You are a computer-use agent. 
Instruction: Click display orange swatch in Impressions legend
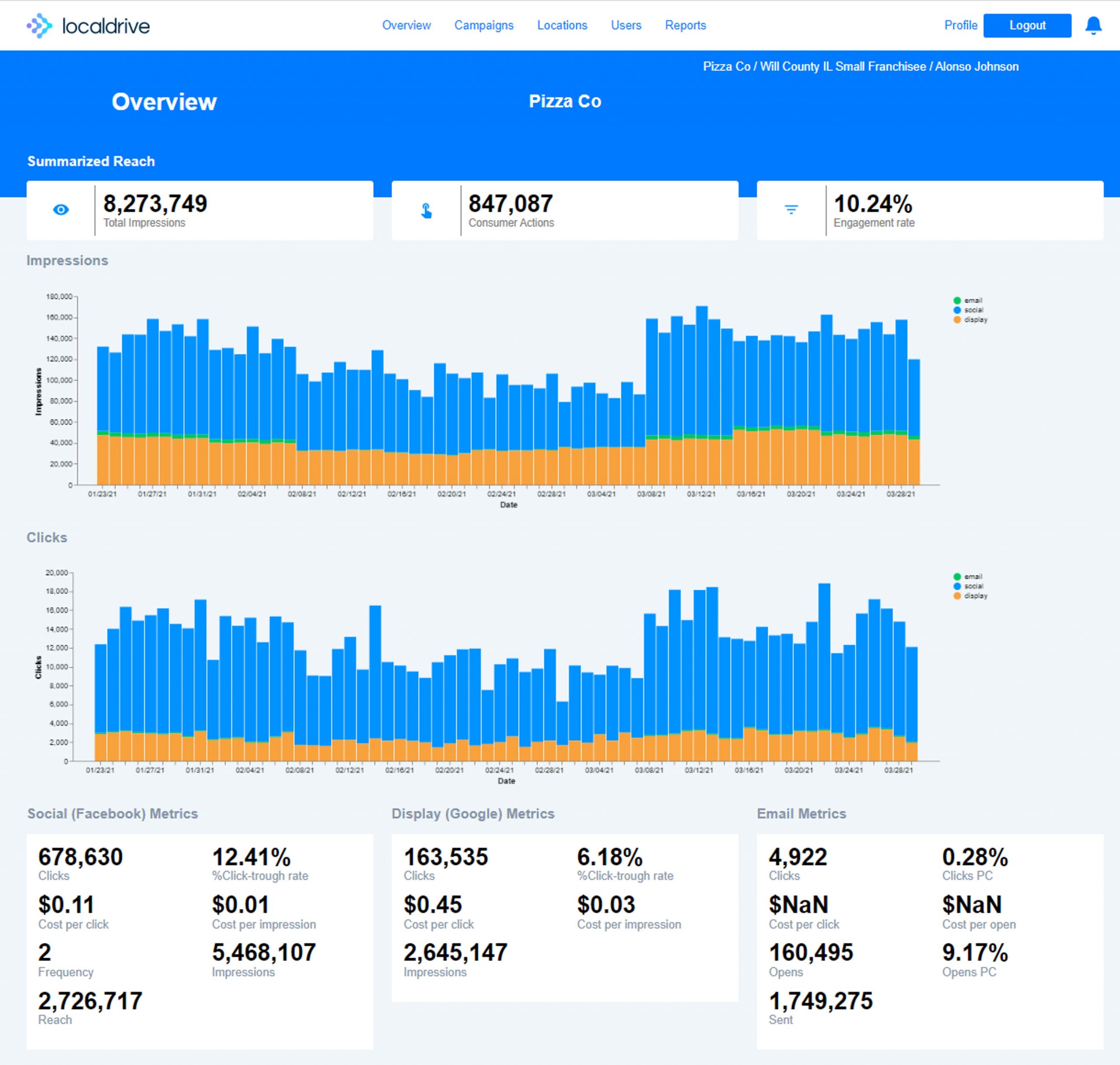957,319
